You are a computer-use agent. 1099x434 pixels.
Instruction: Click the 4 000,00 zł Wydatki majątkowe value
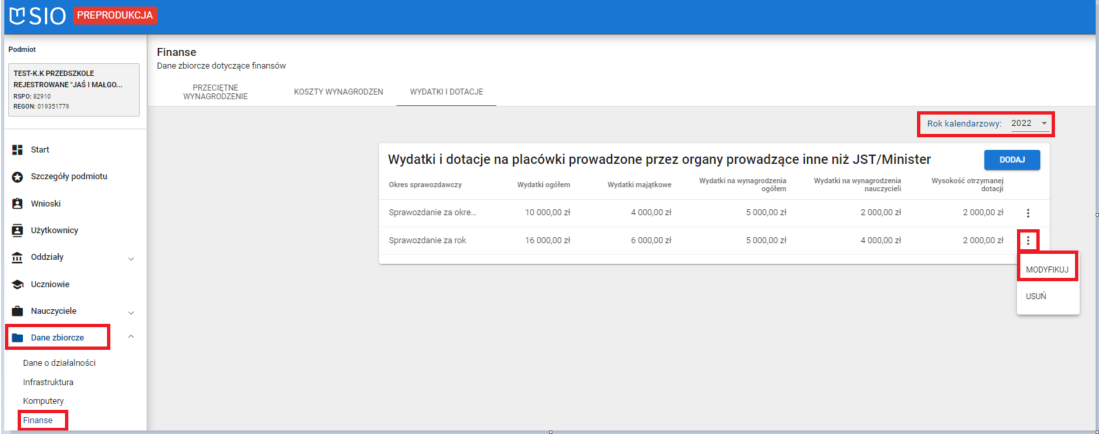point(651,213)
